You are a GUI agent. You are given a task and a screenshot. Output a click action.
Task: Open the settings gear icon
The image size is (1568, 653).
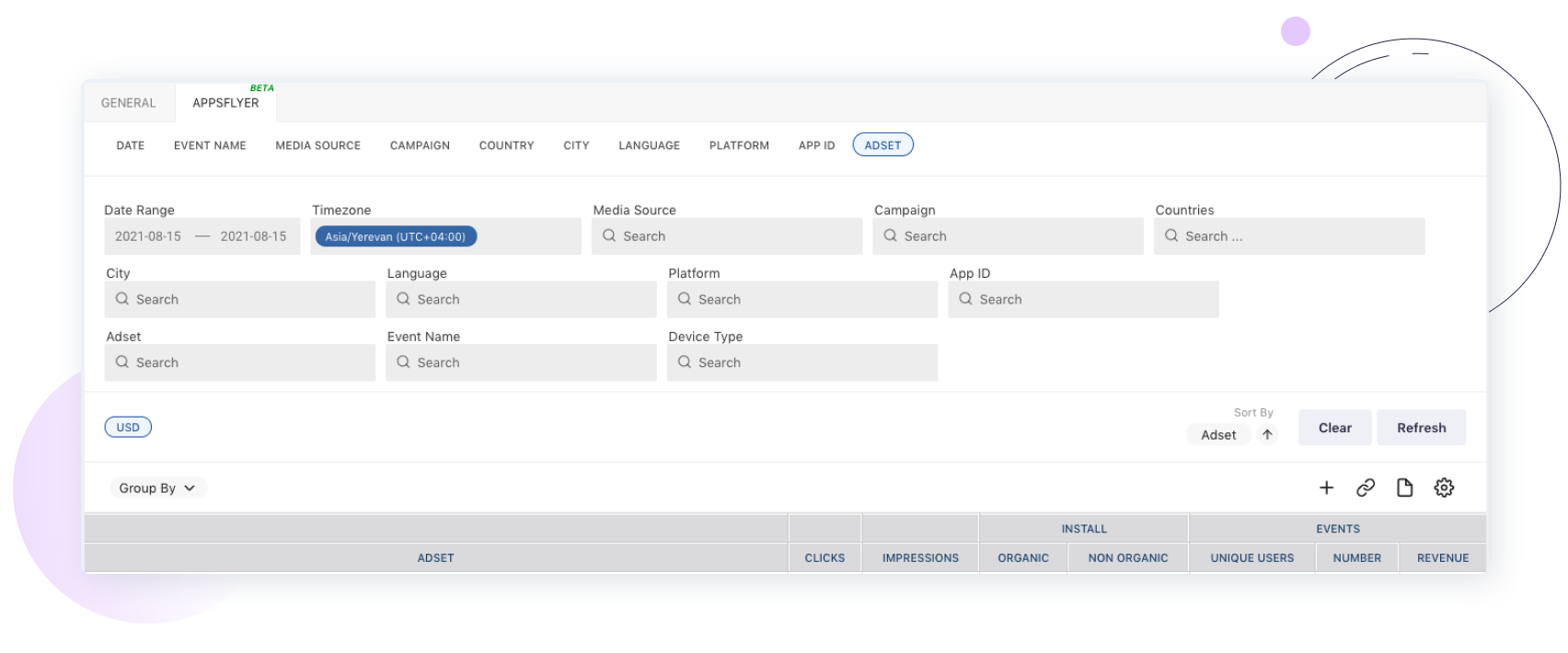tap(1444, 487)
